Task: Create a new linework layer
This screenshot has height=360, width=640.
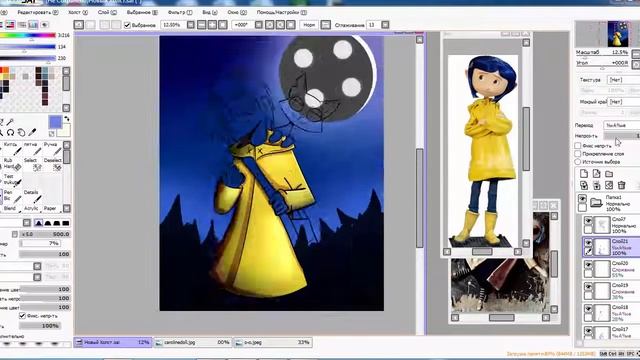Action: click(596, 173)
